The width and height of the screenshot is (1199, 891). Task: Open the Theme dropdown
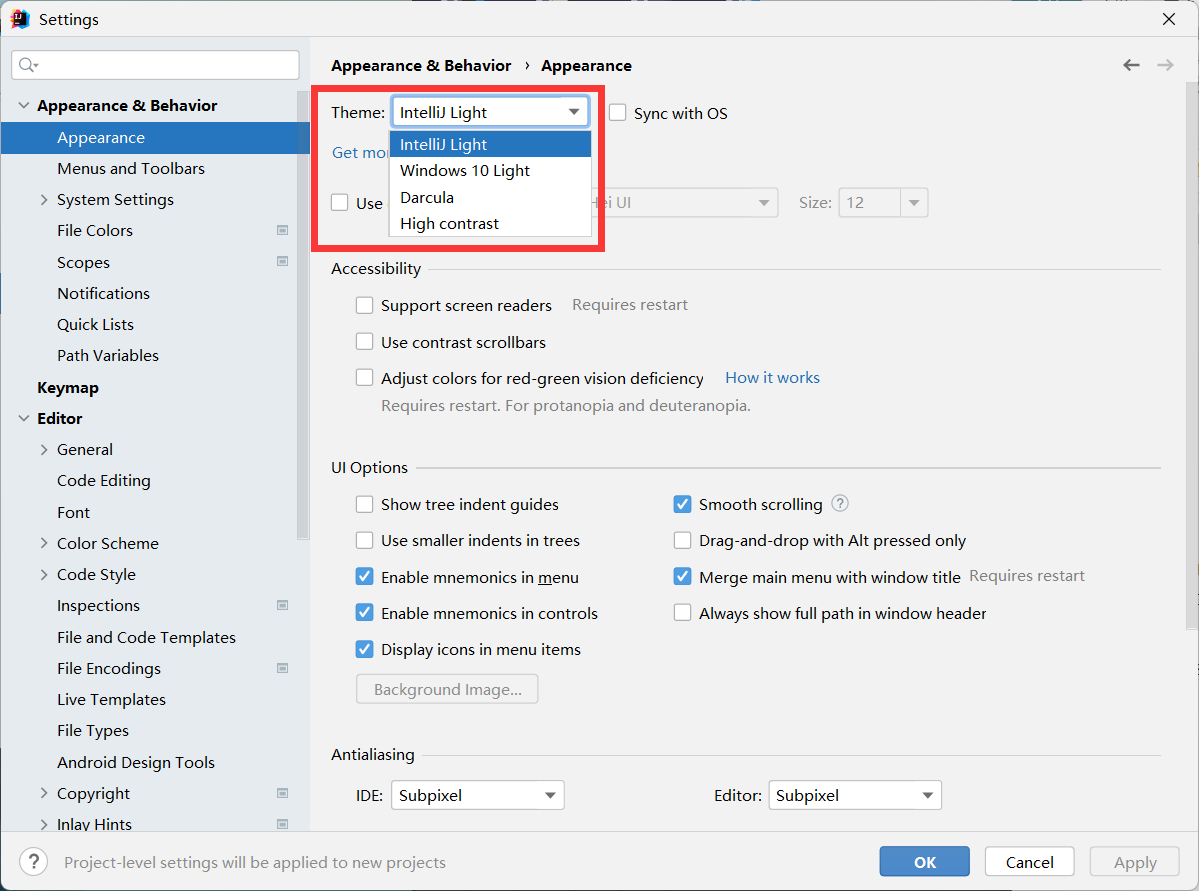click(x=490, y=112)
